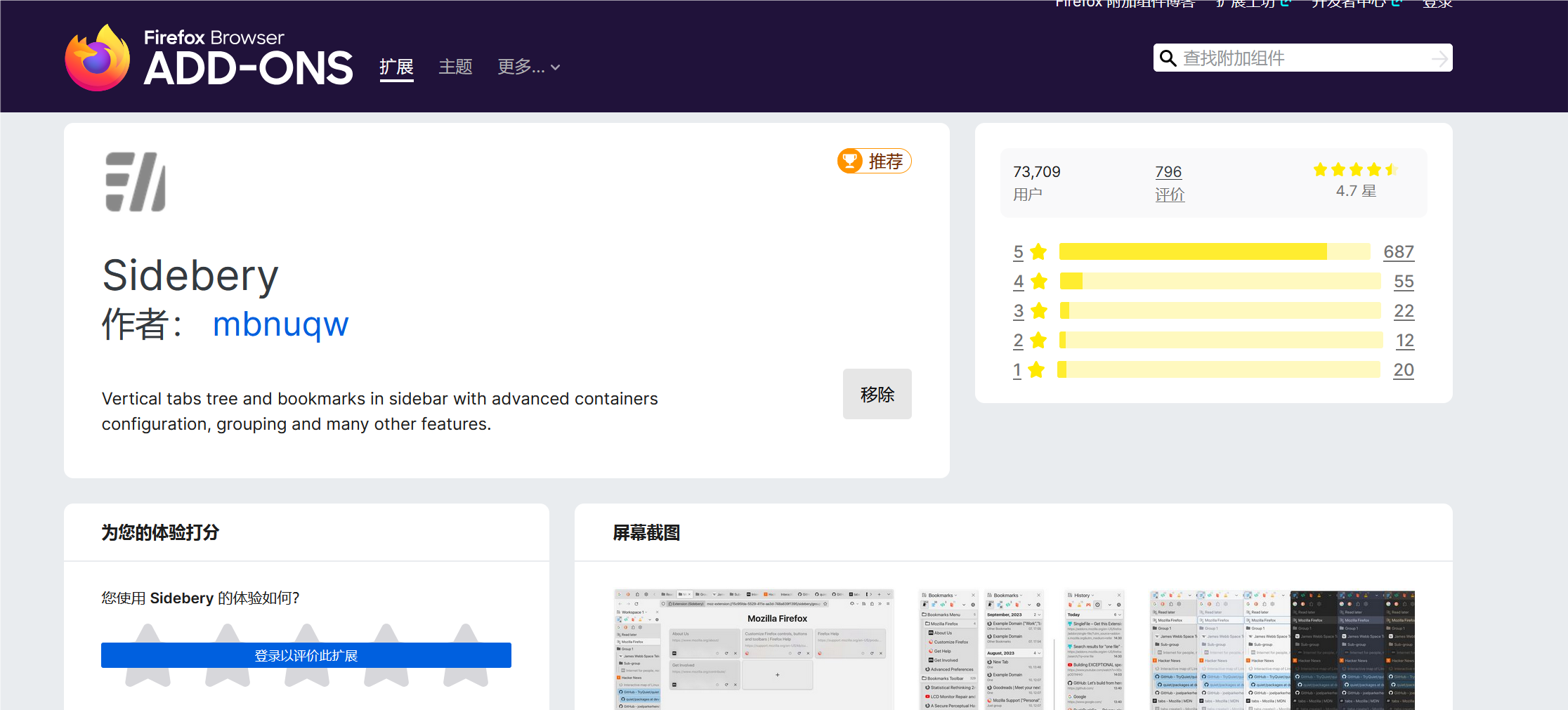Click the ADD-ONS site title

click(x=248, y=68)
